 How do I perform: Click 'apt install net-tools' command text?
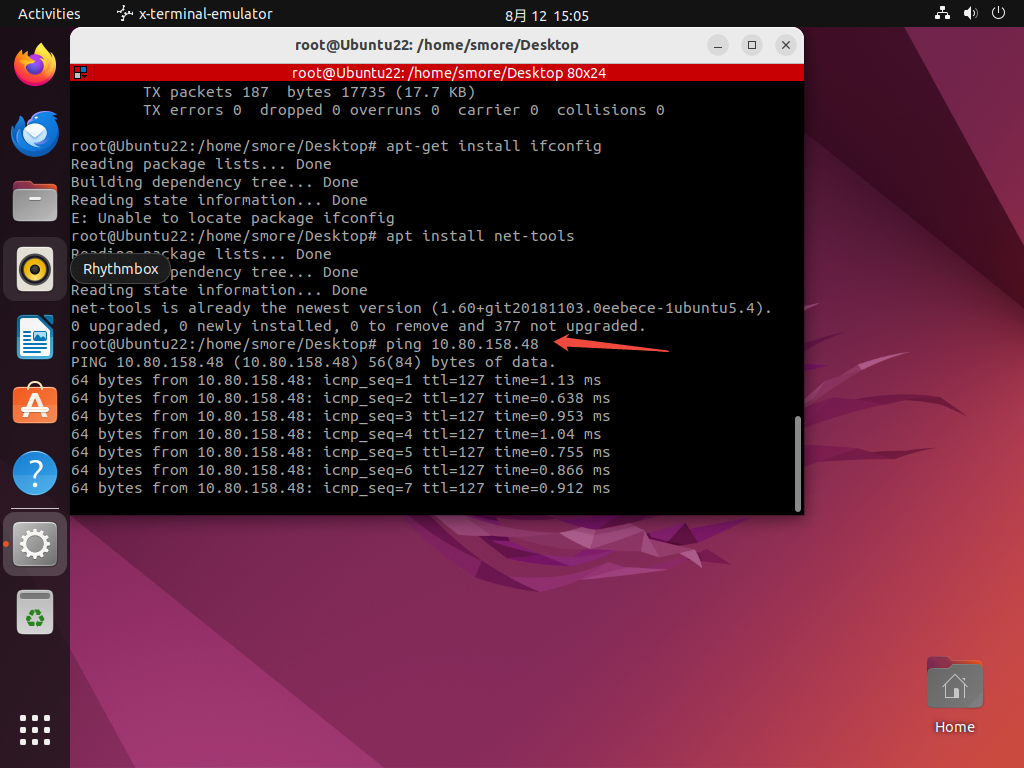coord(480,236)
